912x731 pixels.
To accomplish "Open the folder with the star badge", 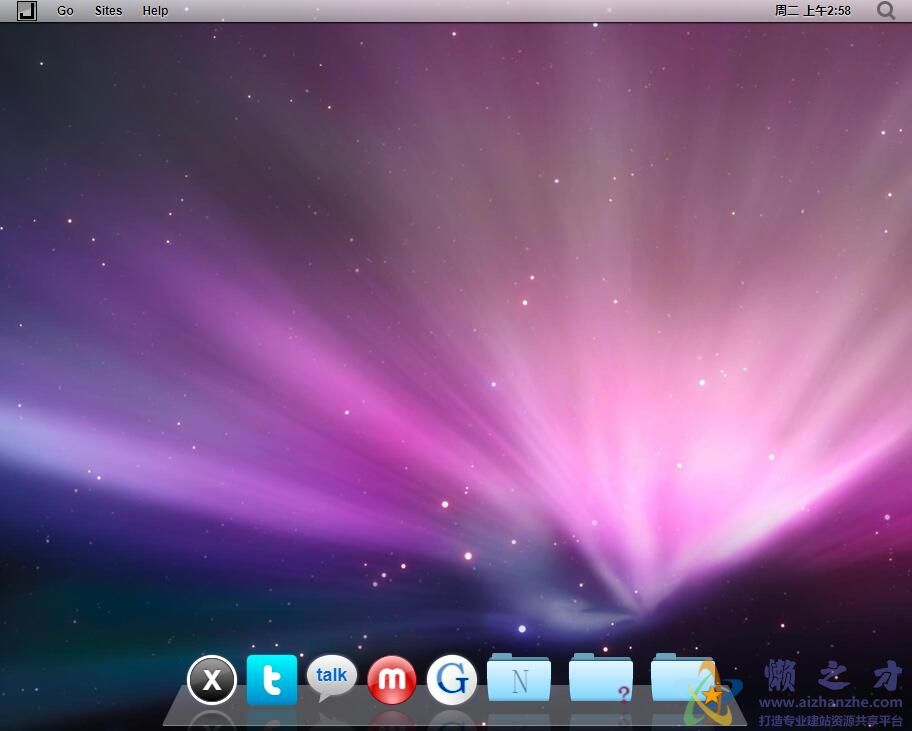I will click(683, 677).
